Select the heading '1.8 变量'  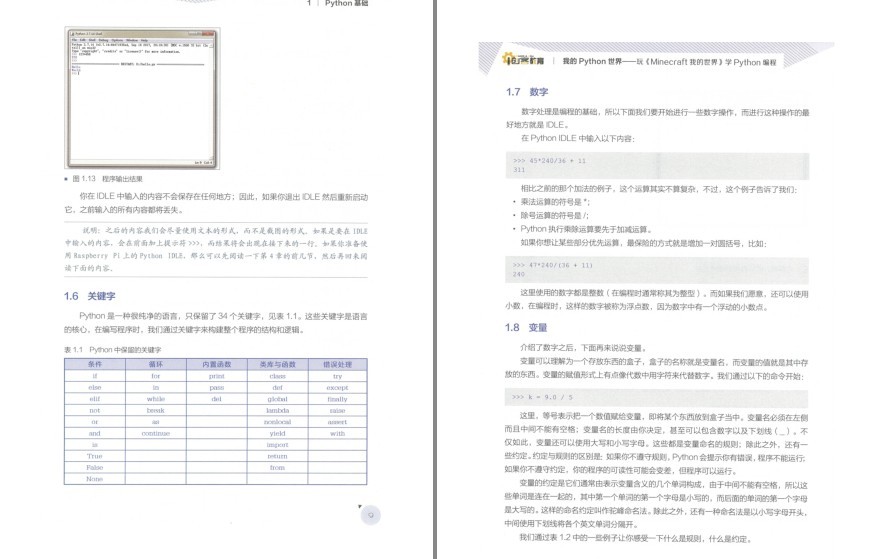pos(526,327)
